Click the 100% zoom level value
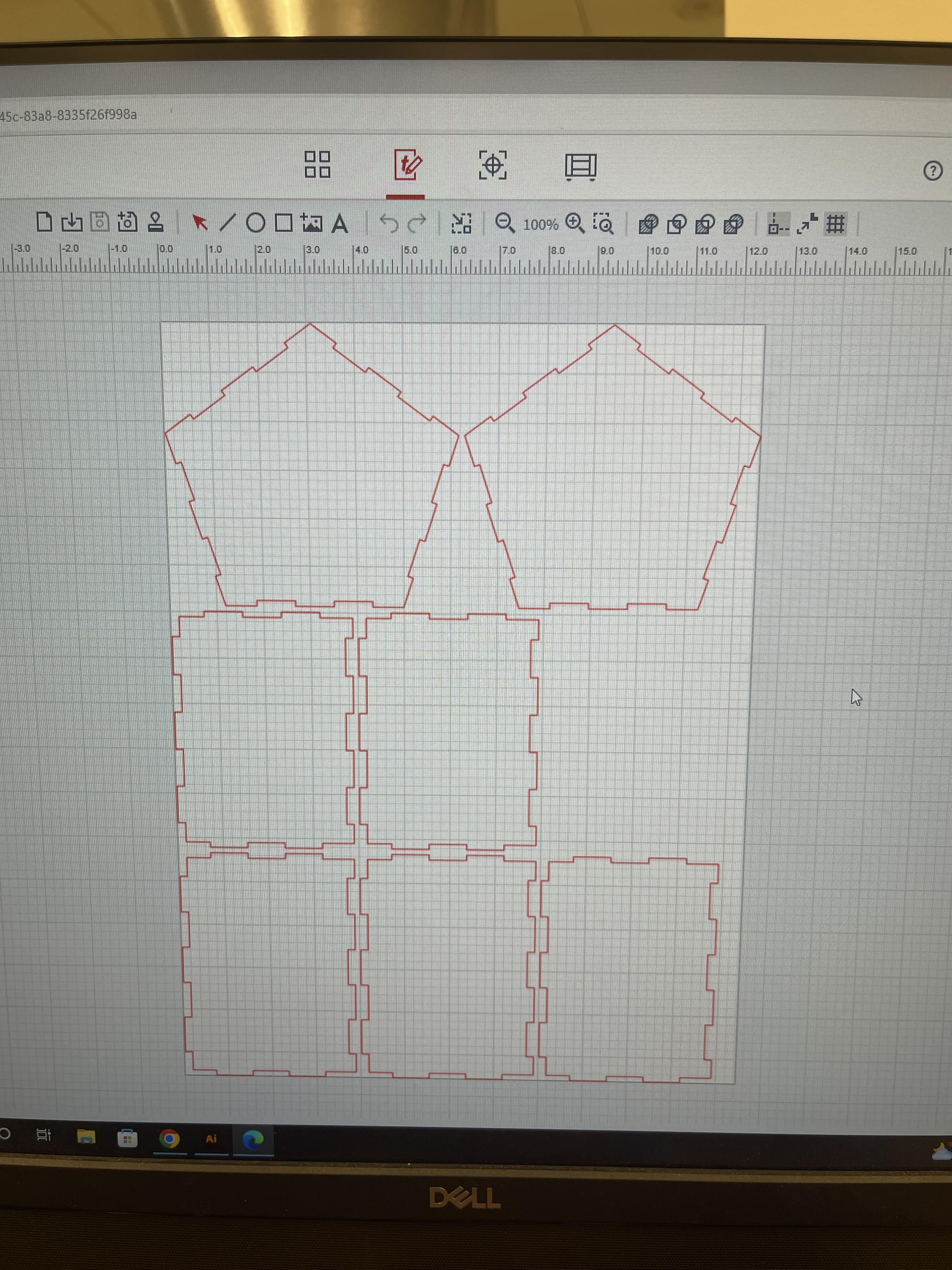The width and height of the screenshot is (952, 1270). (x=541, y=225)
